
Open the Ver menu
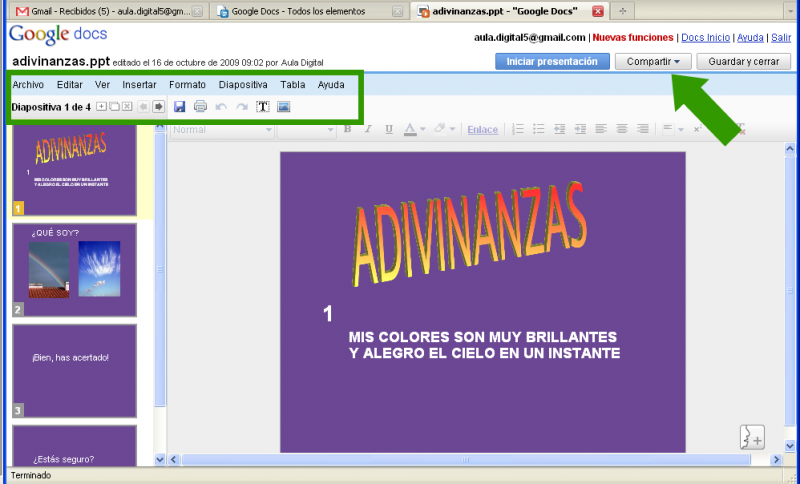tap(102, 85)
